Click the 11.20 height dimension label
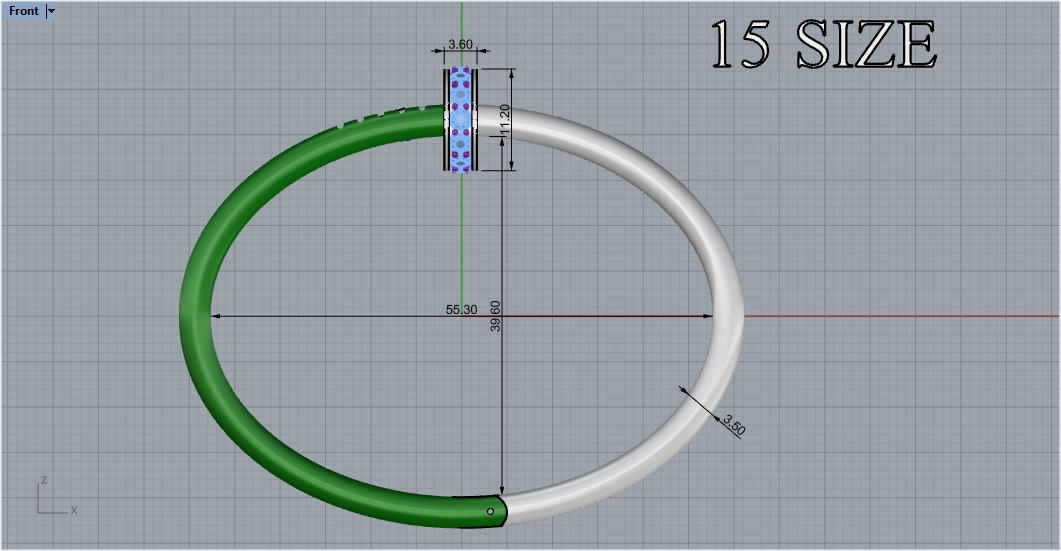This screenshot has height=551, width=1061. click(x=504, y=120)
